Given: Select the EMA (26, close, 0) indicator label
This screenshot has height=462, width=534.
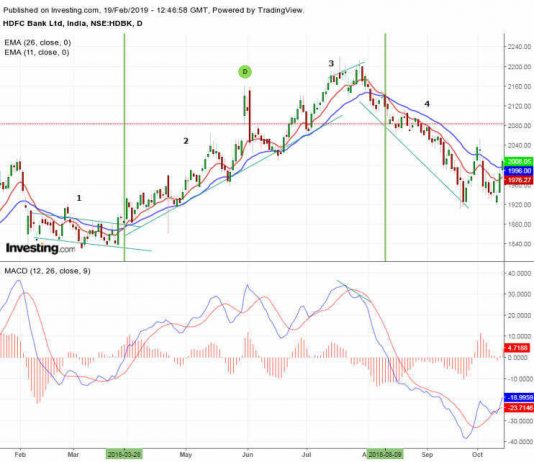Looking at the screenshot, I should 38,43.
